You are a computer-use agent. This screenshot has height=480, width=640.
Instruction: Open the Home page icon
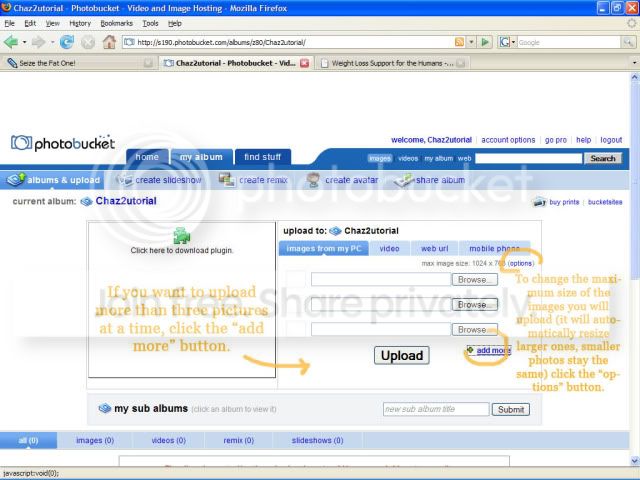pos(109,42)
